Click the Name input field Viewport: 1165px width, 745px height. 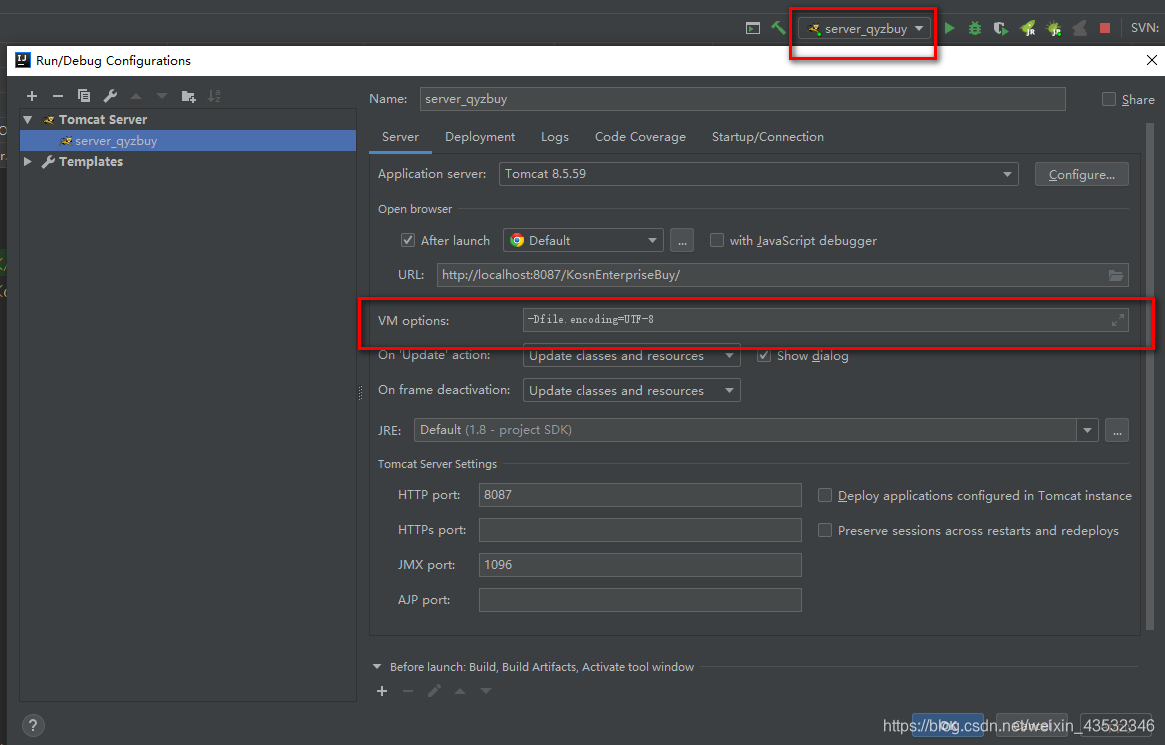(742, 99)
